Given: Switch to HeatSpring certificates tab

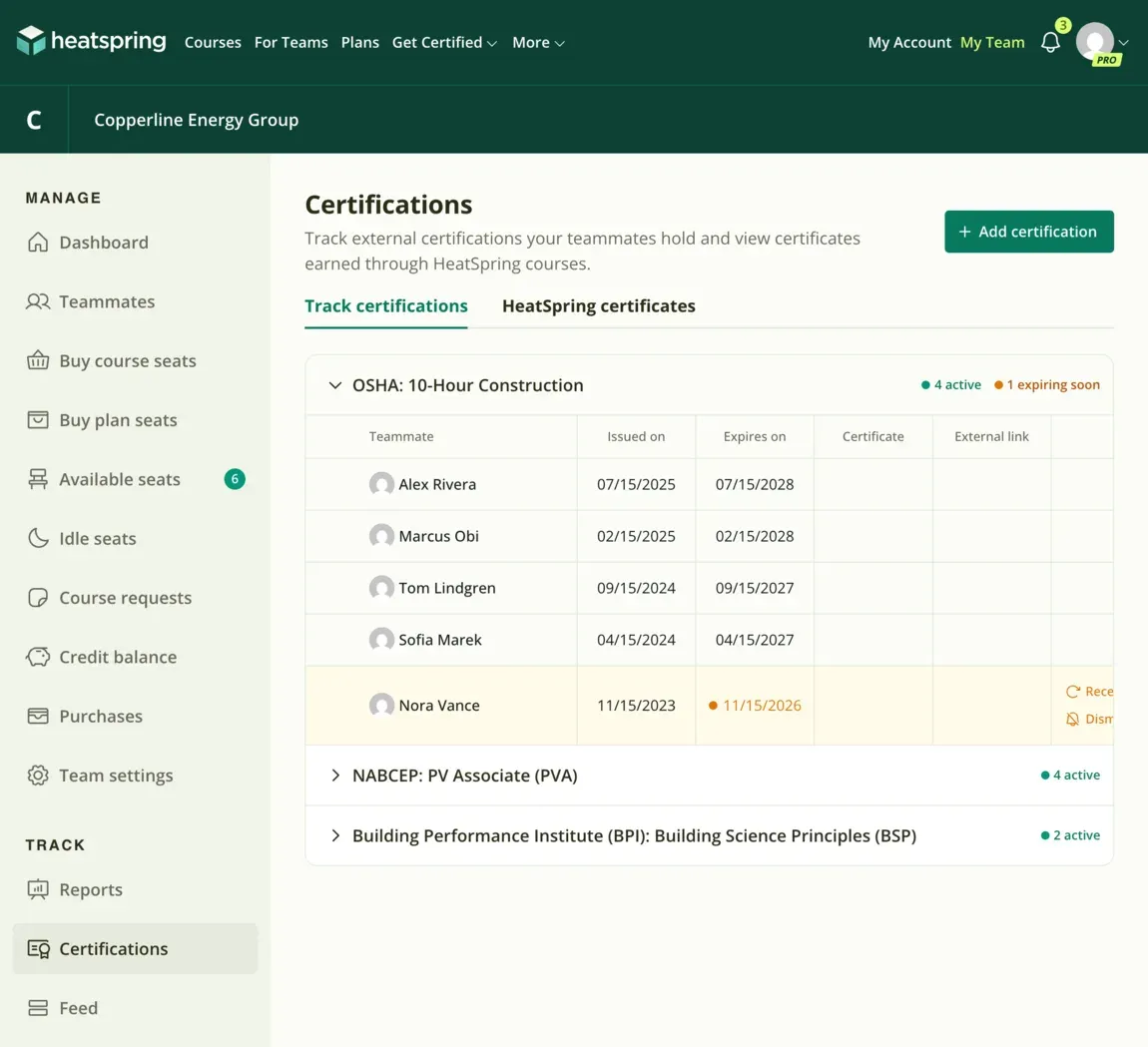Looking at the screenshot, I should 599,306.
